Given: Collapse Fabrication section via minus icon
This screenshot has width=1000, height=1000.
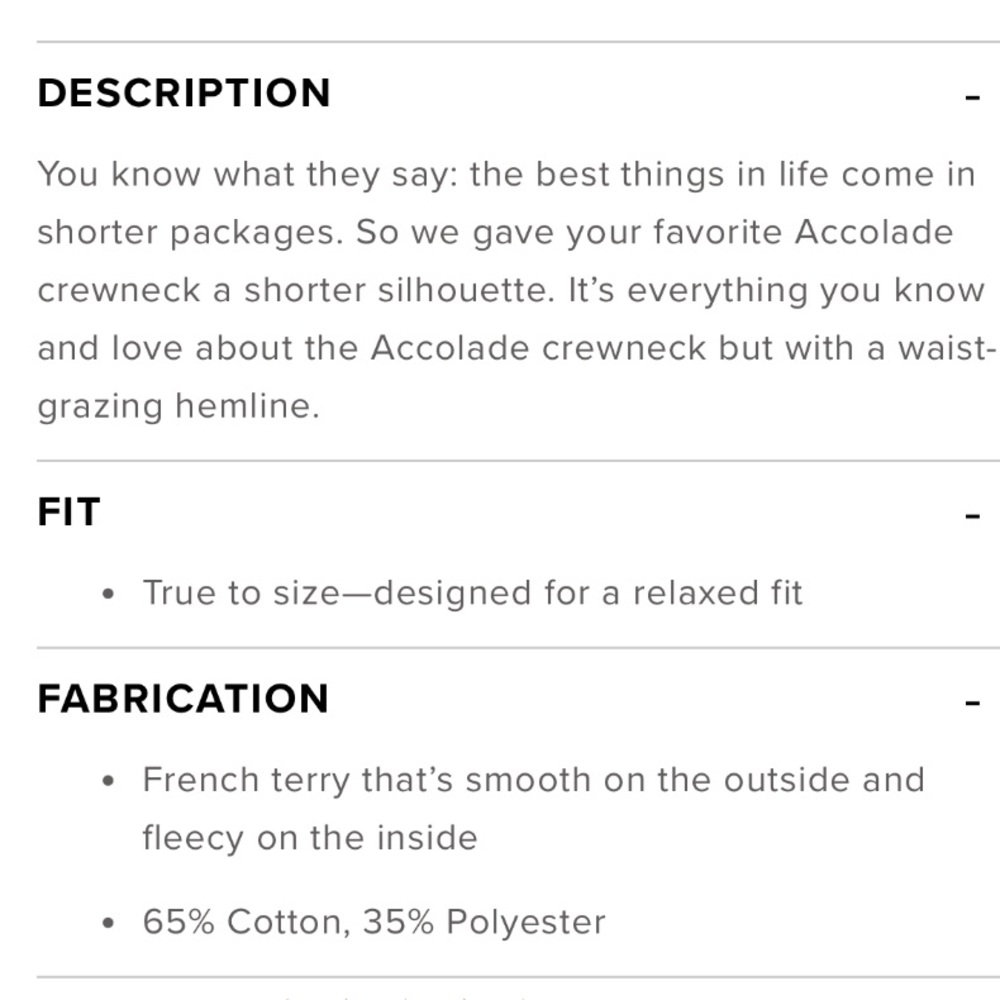Looking at the screenshot, I should pyautogui.click(x=972, y=703).
